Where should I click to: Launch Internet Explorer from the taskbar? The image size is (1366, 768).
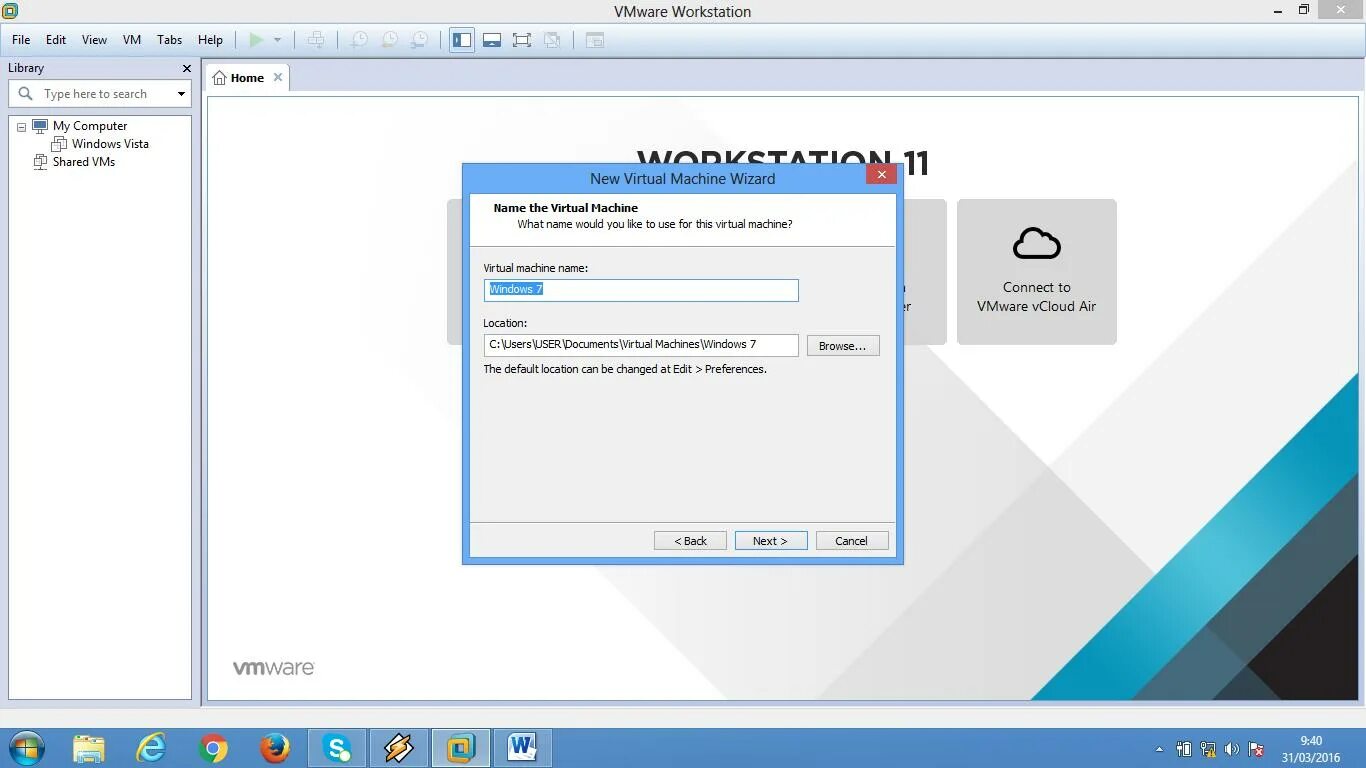[x=151, y=748]
